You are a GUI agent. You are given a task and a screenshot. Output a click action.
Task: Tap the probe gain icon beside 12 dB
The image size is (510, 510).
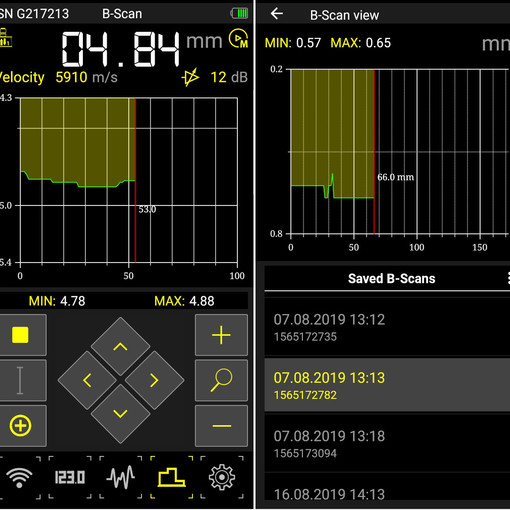tap(190, 77)
